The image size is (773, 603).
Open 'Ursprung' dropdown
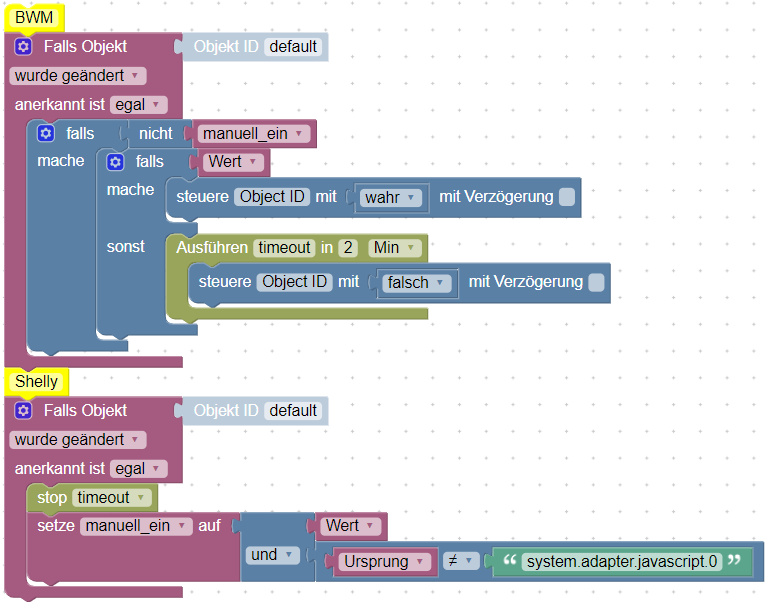point(385,562)
